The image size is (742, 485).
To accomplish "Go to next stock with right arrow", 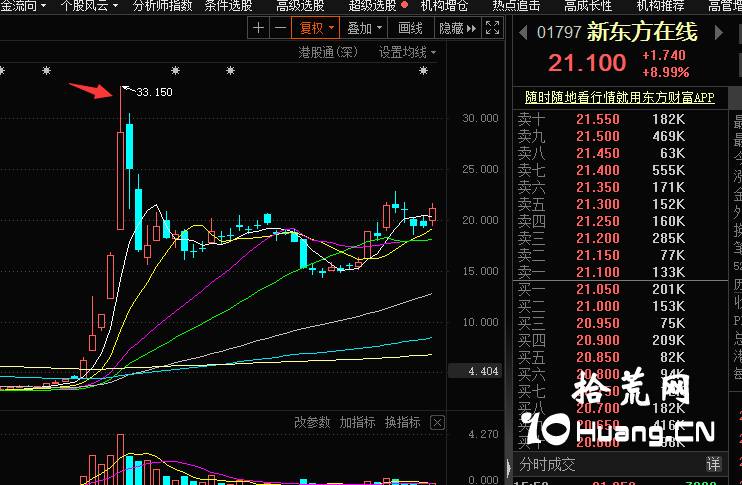I will [718, 33].
